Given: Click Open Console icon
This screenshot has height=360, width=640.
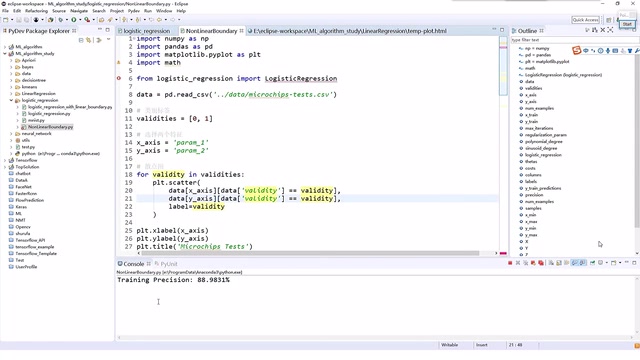Looking at the screenshot, I should coord(613,263).
